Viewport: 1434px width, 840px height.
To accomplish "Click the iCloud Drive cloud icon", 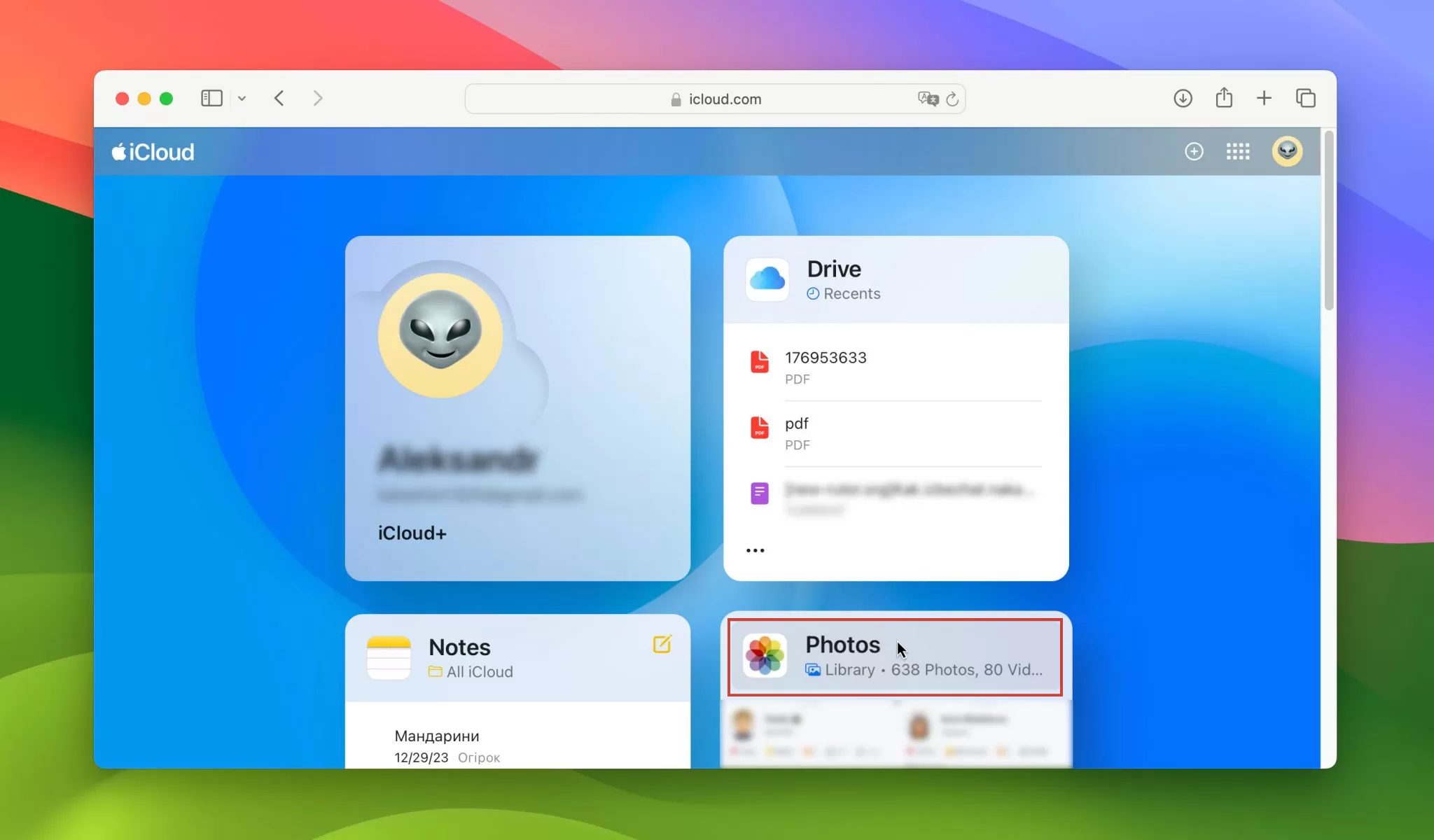I will tap(767, 279).
